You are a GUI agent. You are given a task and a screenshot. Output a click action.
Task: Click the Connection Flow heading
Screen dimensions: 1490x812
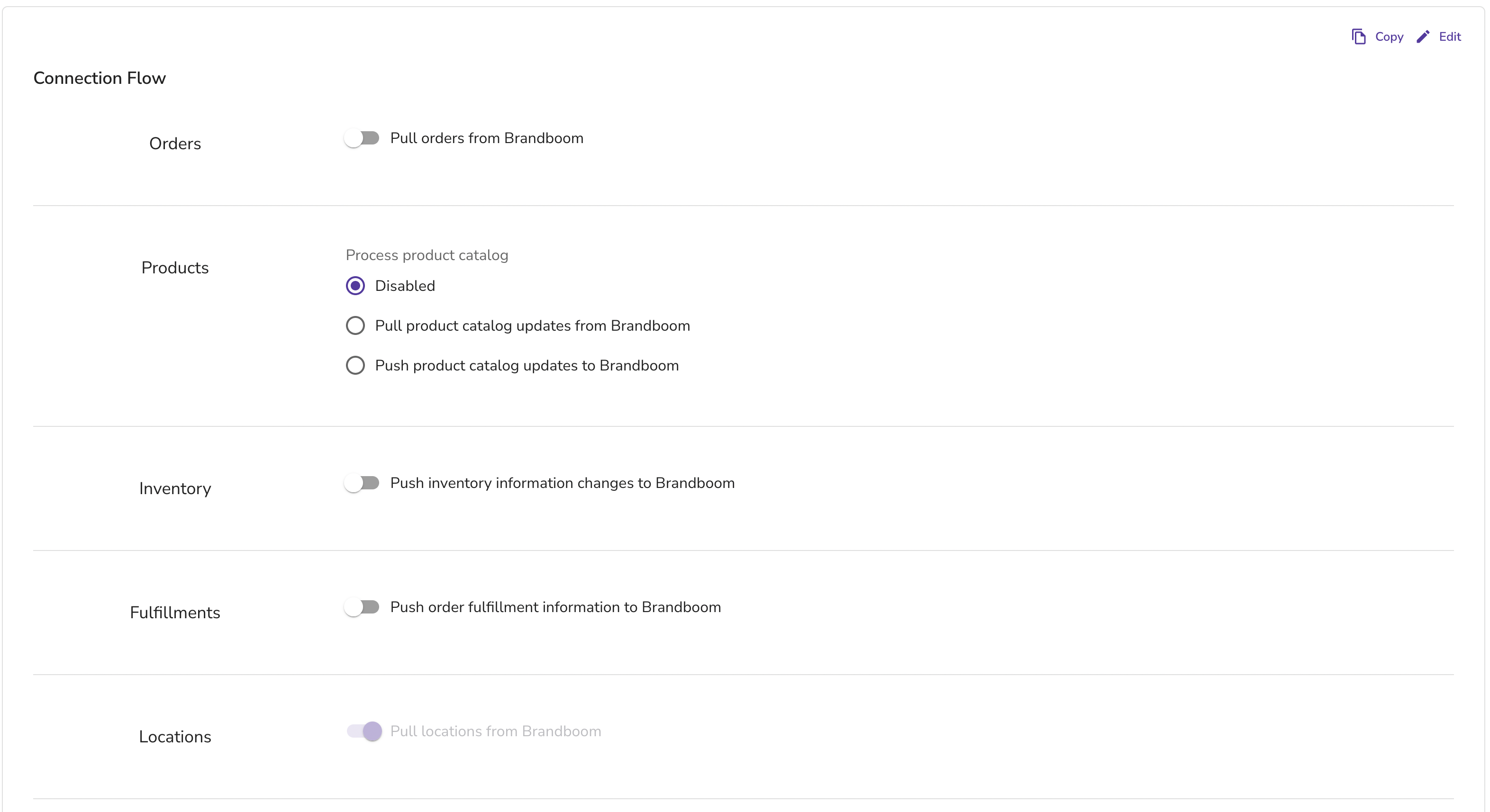100,78
